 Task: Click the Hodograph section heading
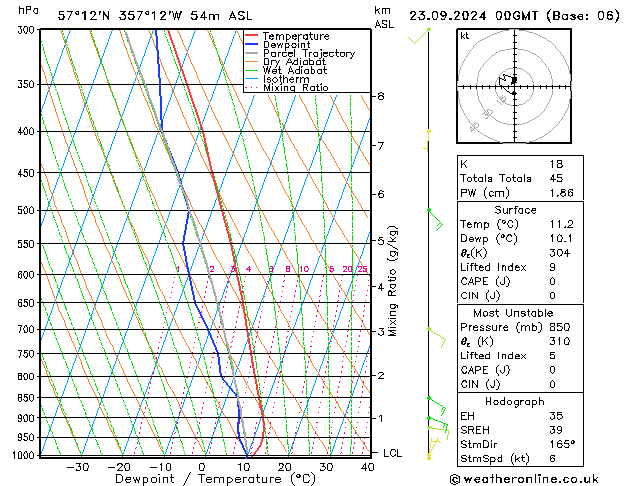click(x=515, y=401)
